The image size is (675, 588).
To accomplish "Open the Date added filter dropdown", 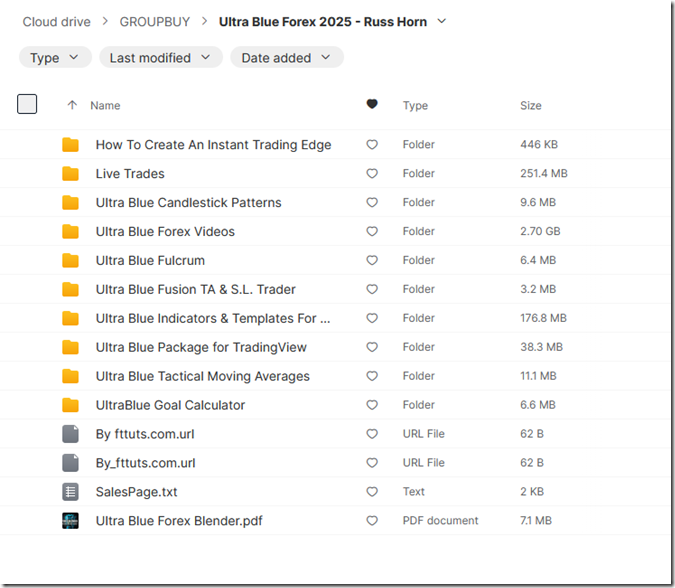I will [287, 57].
